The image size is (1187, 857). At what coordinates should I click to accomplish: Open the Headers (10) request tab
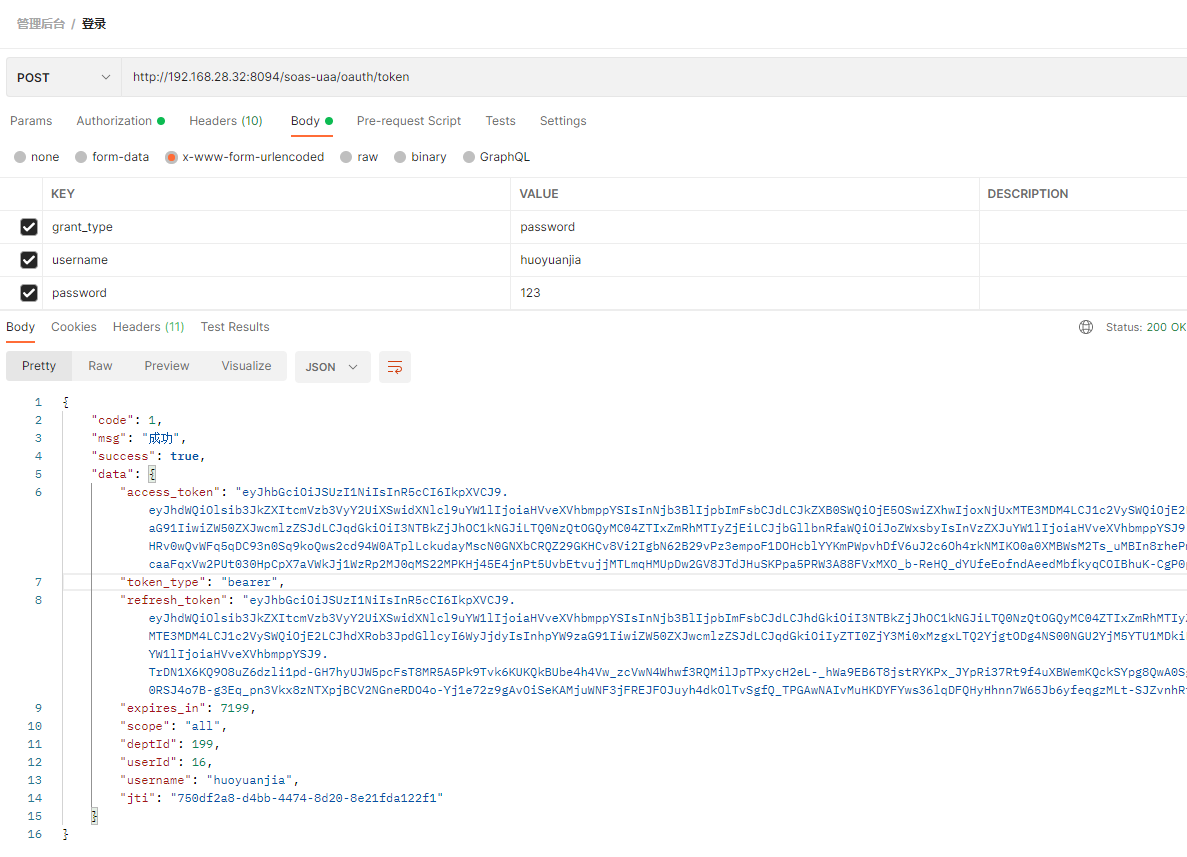226,121
